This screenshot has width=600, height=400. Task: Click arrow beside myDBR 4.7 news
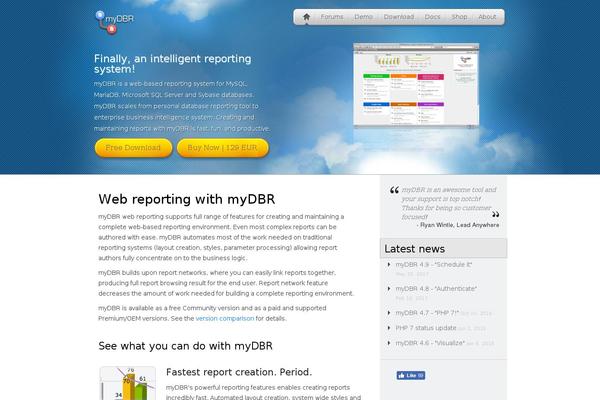click(x=389, y=313)
